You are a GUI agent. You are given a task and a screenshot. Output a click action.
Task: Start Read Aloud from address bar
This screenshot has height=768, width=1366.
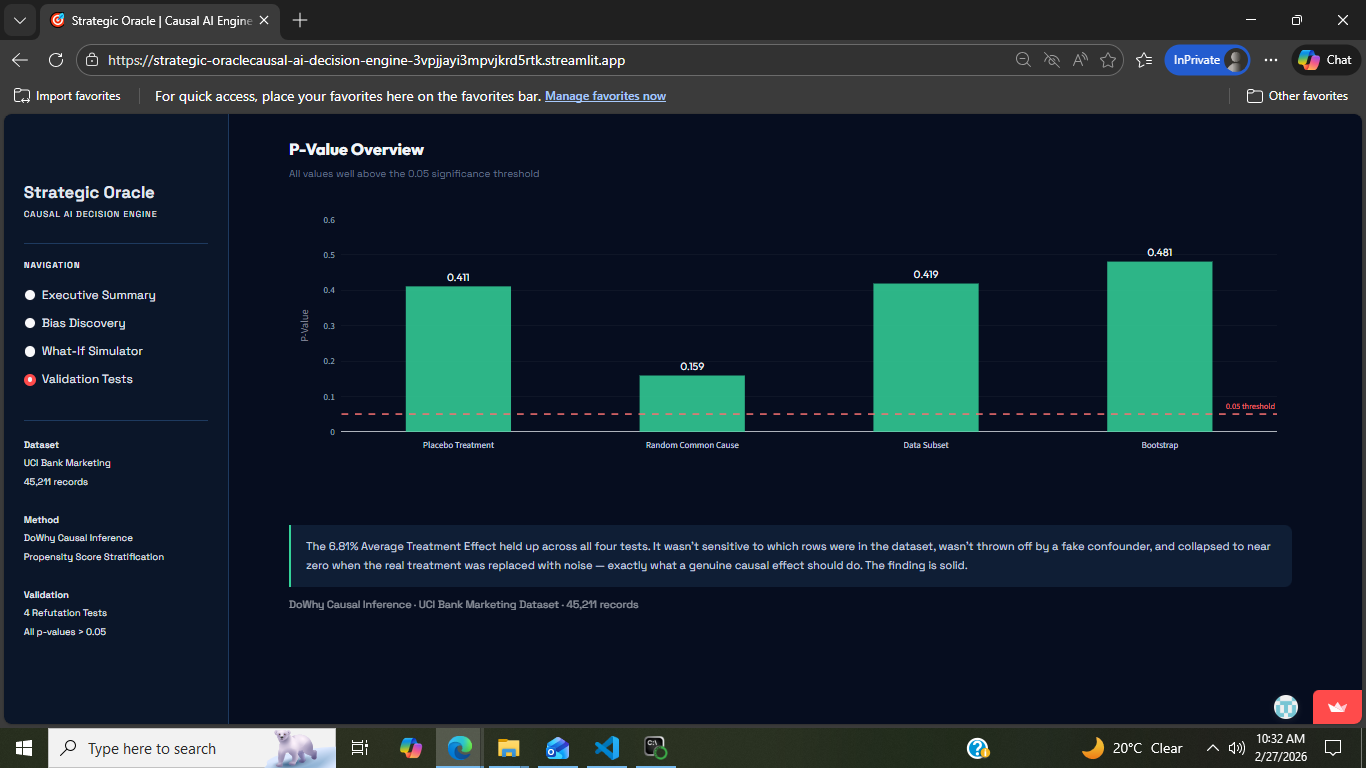point(1079,60)
